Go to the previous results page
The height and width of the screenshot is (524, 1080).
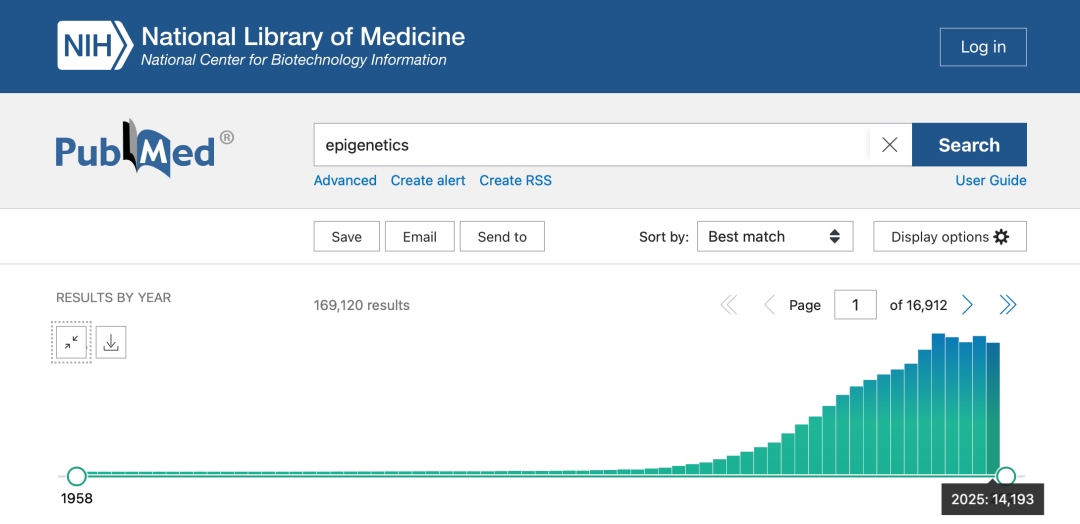point(769,305)
